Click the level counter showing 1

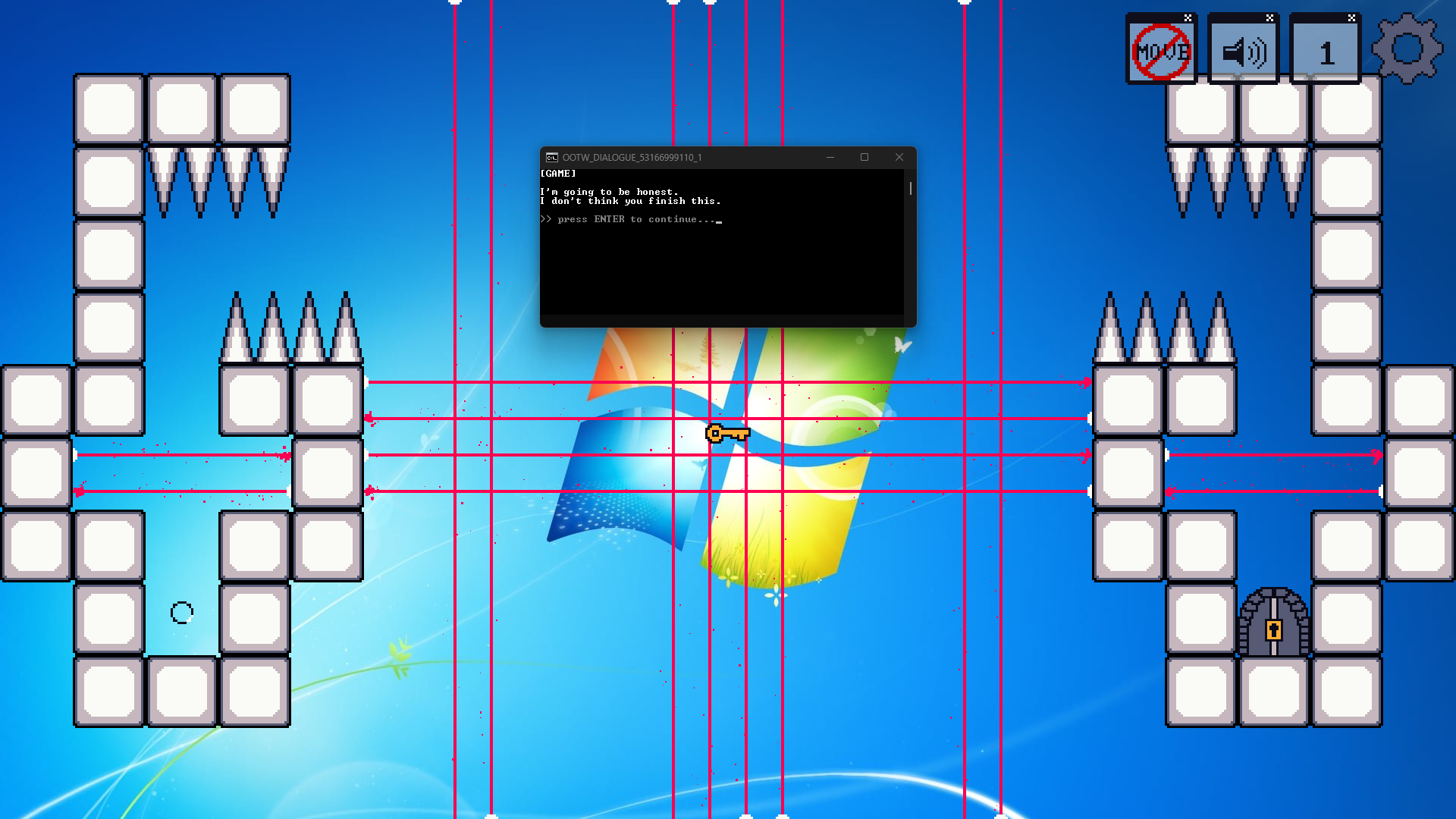coord(1326,52)
